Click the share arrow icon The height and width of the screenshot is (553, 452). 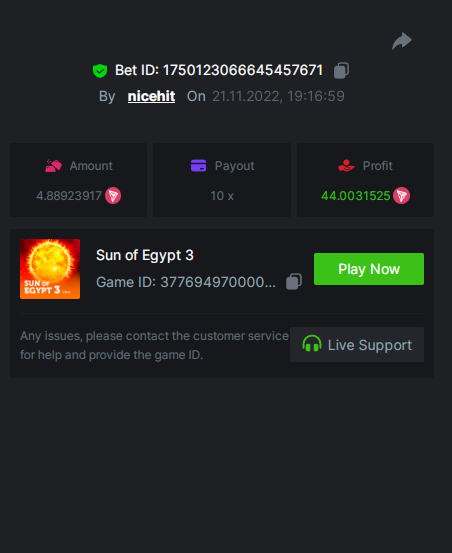pos(402,41)
